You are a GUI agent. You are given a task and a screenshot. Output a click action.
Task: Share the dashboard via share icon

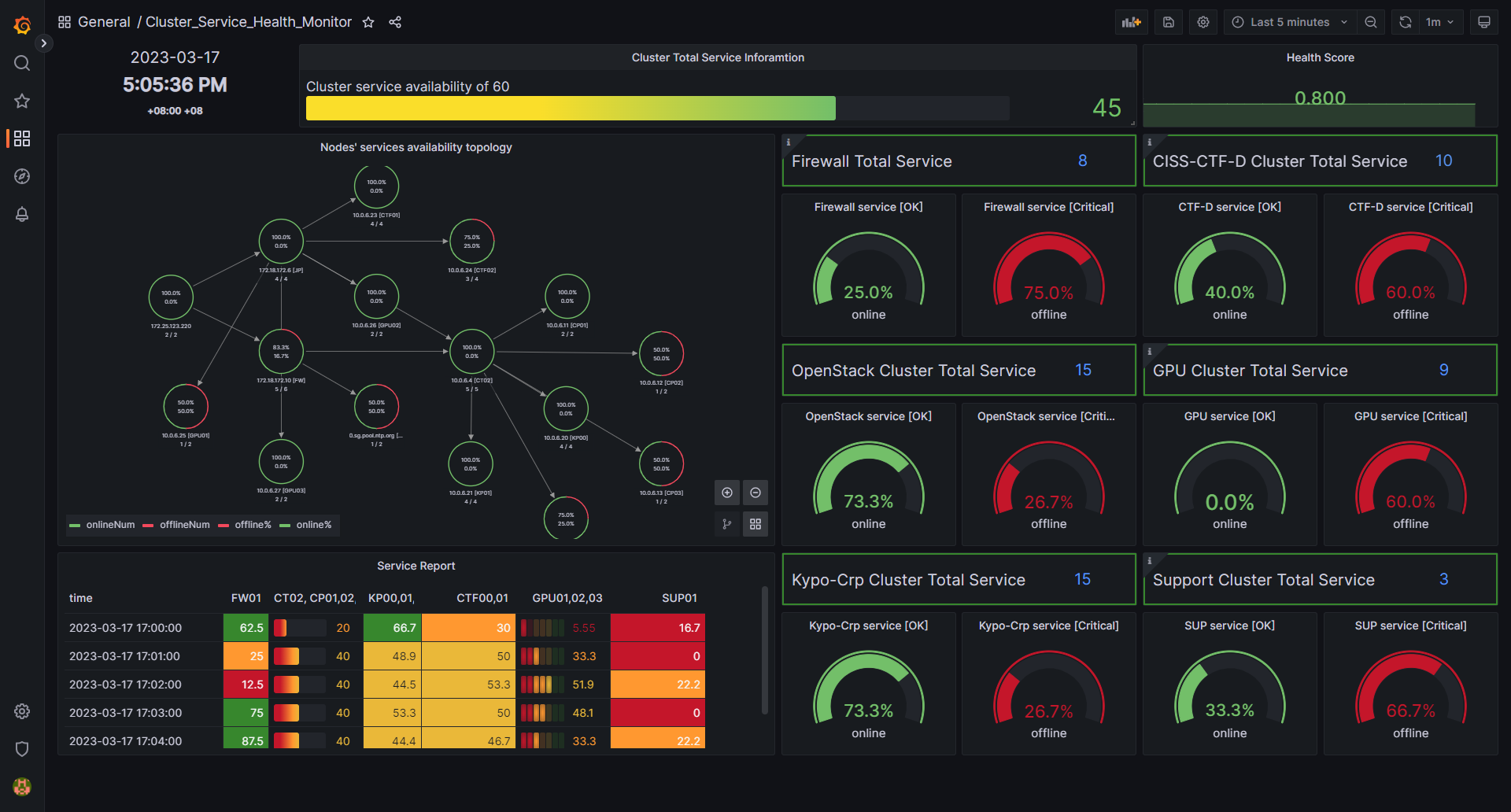[395, 22]
